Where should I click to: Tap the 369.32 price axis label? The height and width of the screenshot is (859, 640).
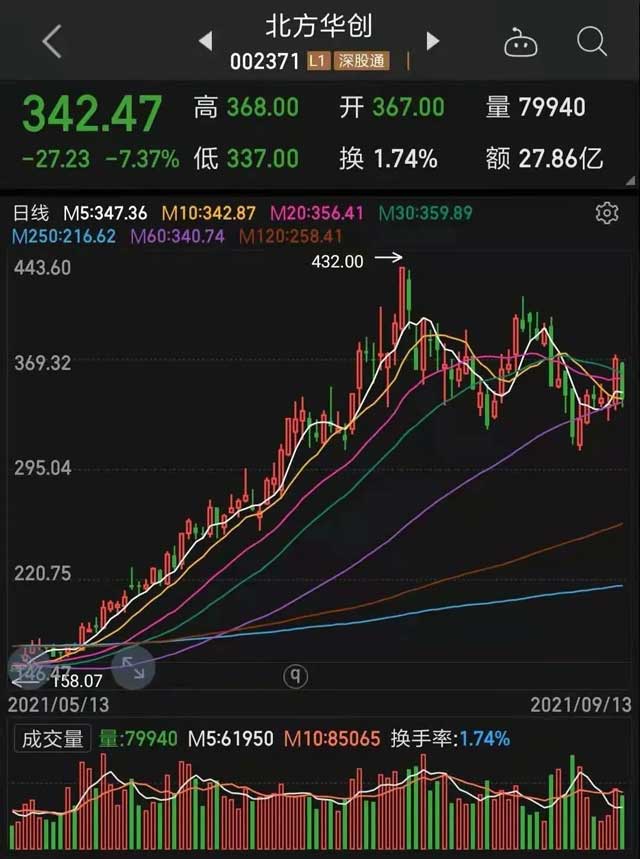pyautogui.click(x=43, y=363)
